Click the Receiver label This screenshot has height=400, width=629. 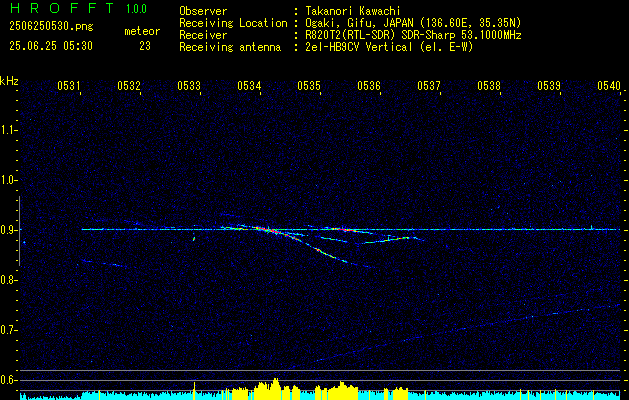click(203, 35)
